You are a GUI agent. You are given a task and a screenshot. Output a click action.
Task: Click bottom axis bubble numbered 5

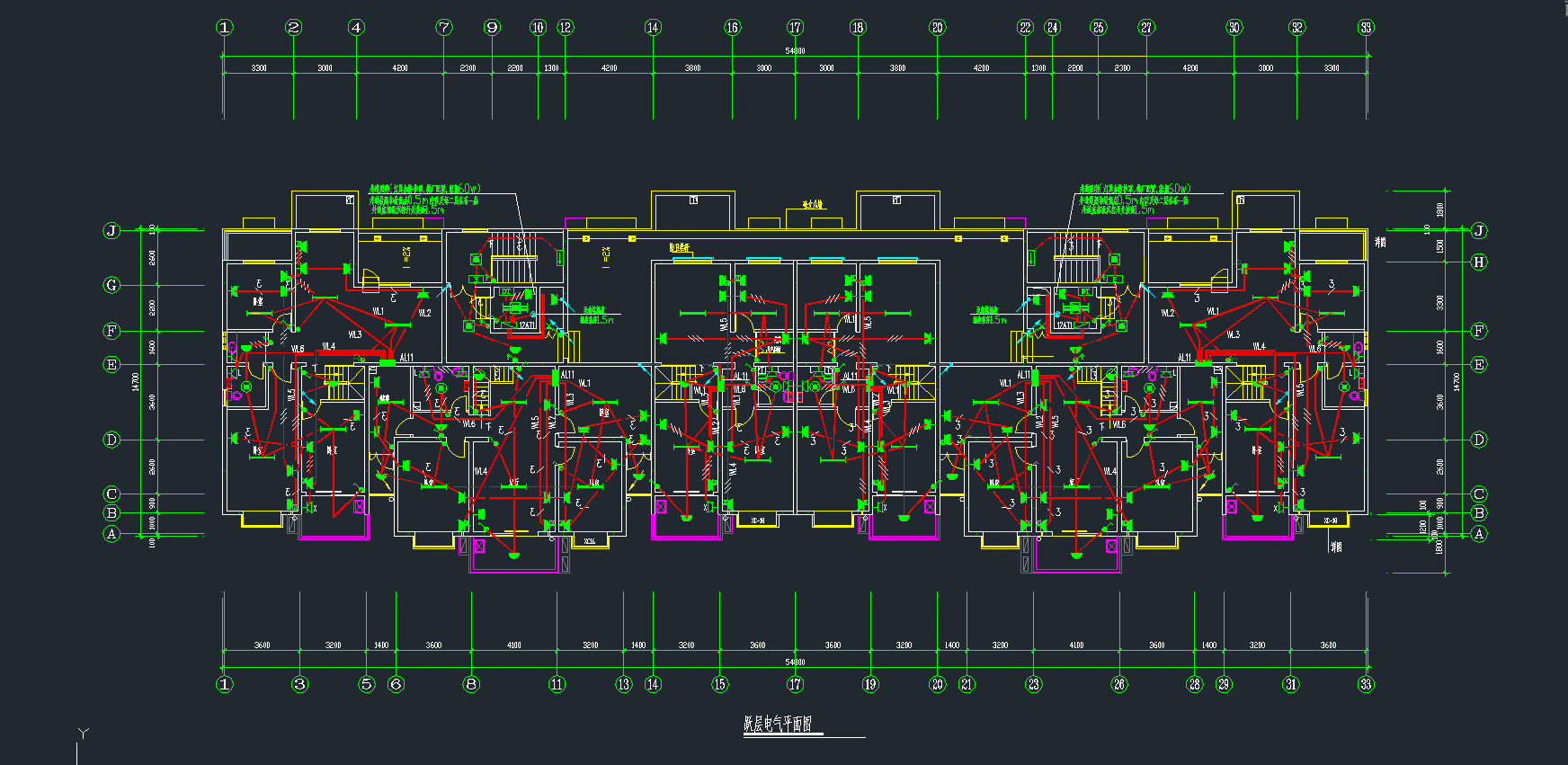tap(366, 684)
